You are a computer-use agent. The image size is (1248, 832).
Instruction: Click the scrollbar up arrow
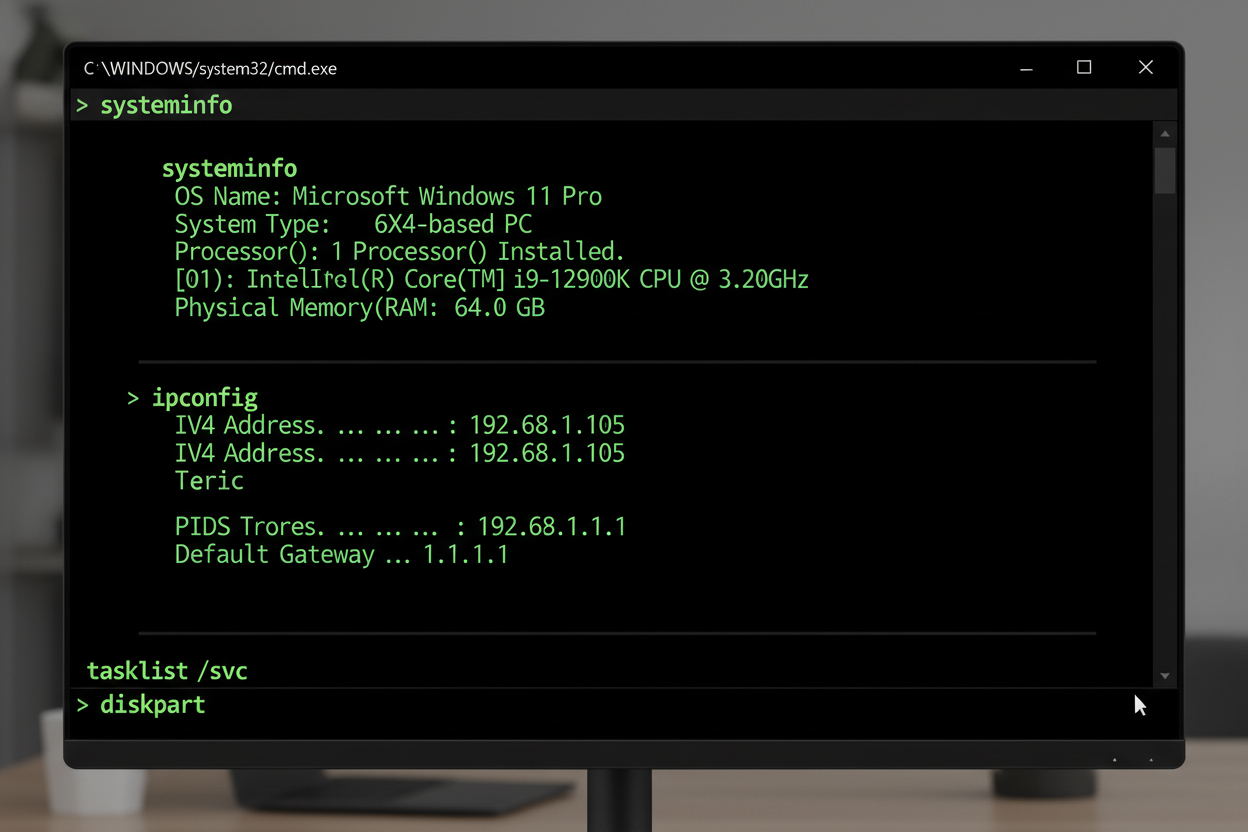[1165, 134]
